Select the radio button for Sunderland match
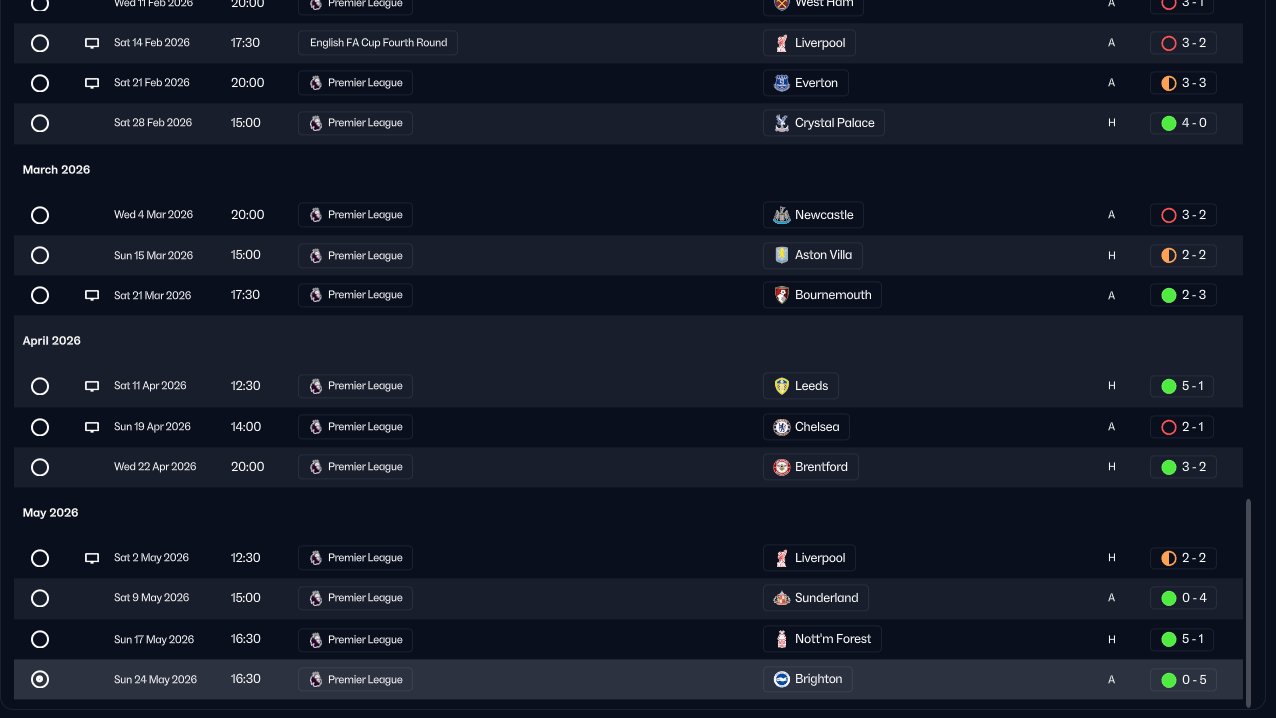 (40, 598)
